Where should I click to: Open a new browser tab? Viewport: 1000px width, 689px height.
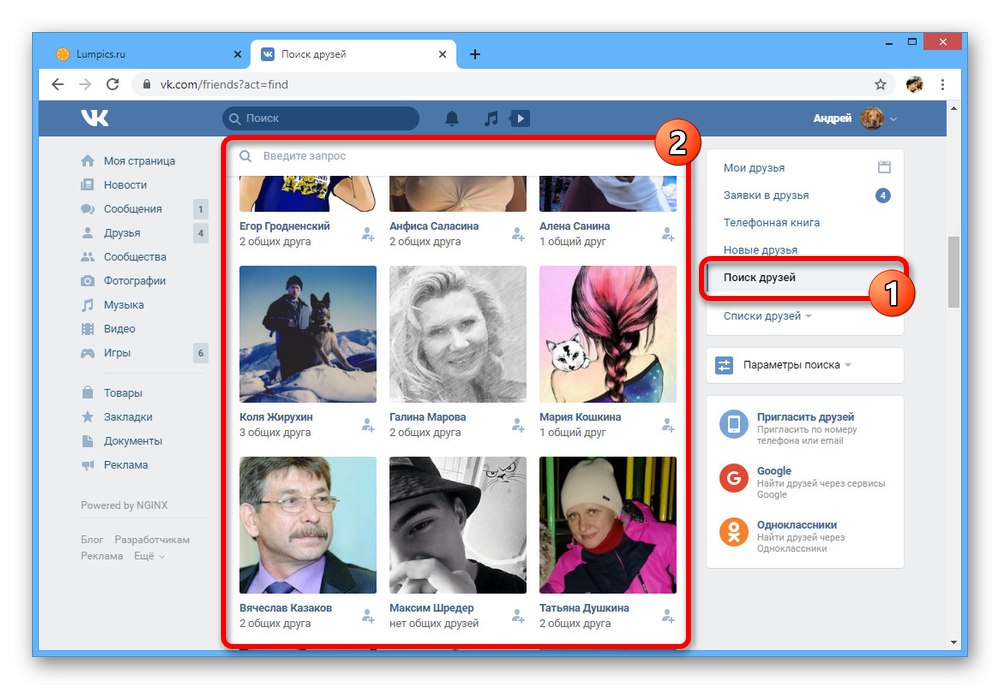click(474, 54)
